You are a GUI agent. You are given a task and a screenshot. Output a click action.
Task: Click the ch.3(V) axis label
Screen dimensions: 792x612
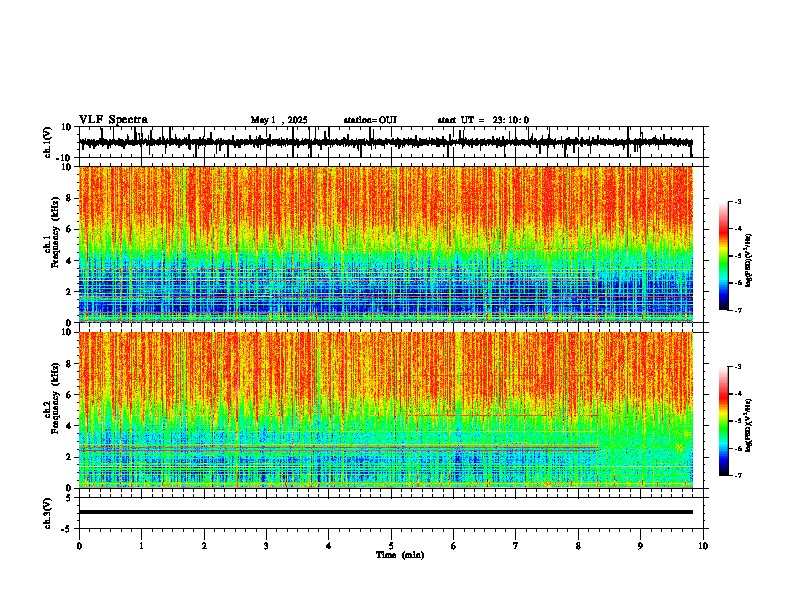48,513
